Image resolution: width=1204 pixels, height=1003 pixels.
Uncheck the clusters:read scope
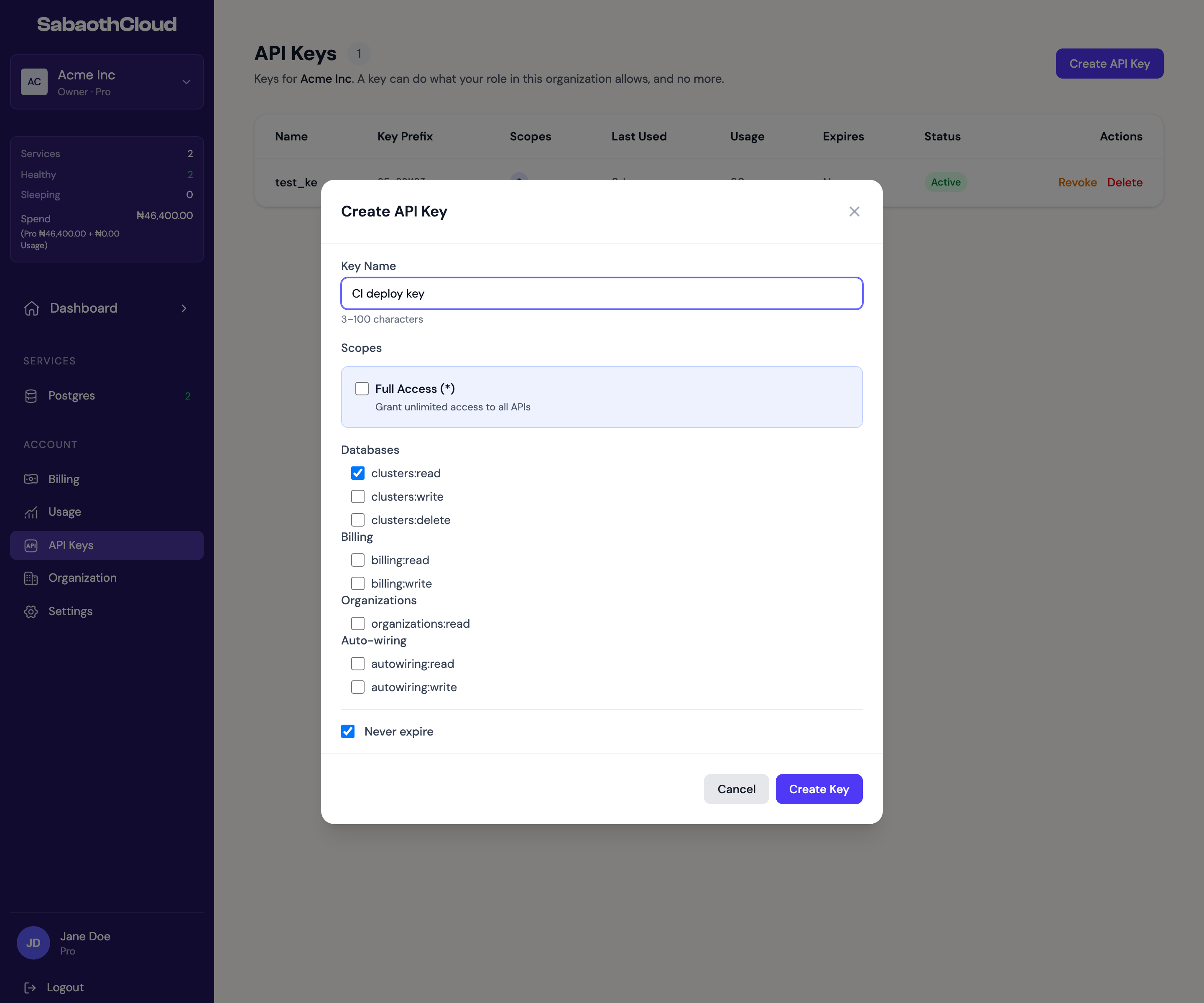358,473
